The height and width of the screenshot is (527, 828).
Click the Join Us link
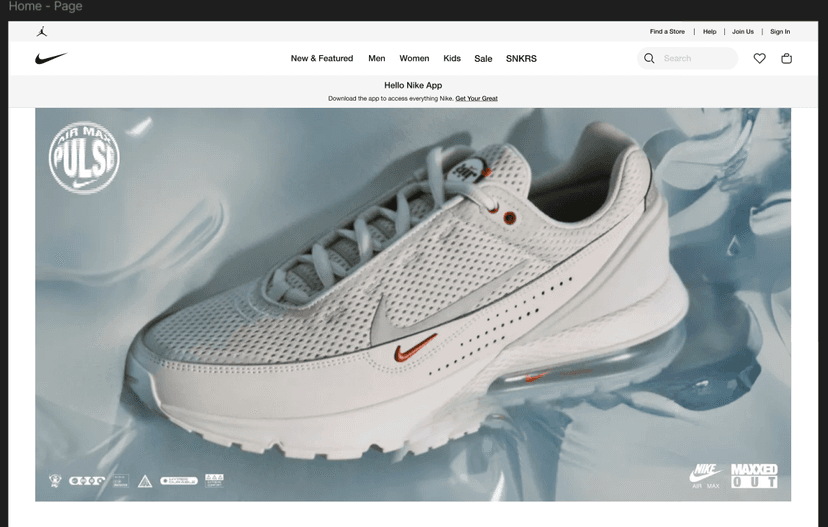coord(742,32)
